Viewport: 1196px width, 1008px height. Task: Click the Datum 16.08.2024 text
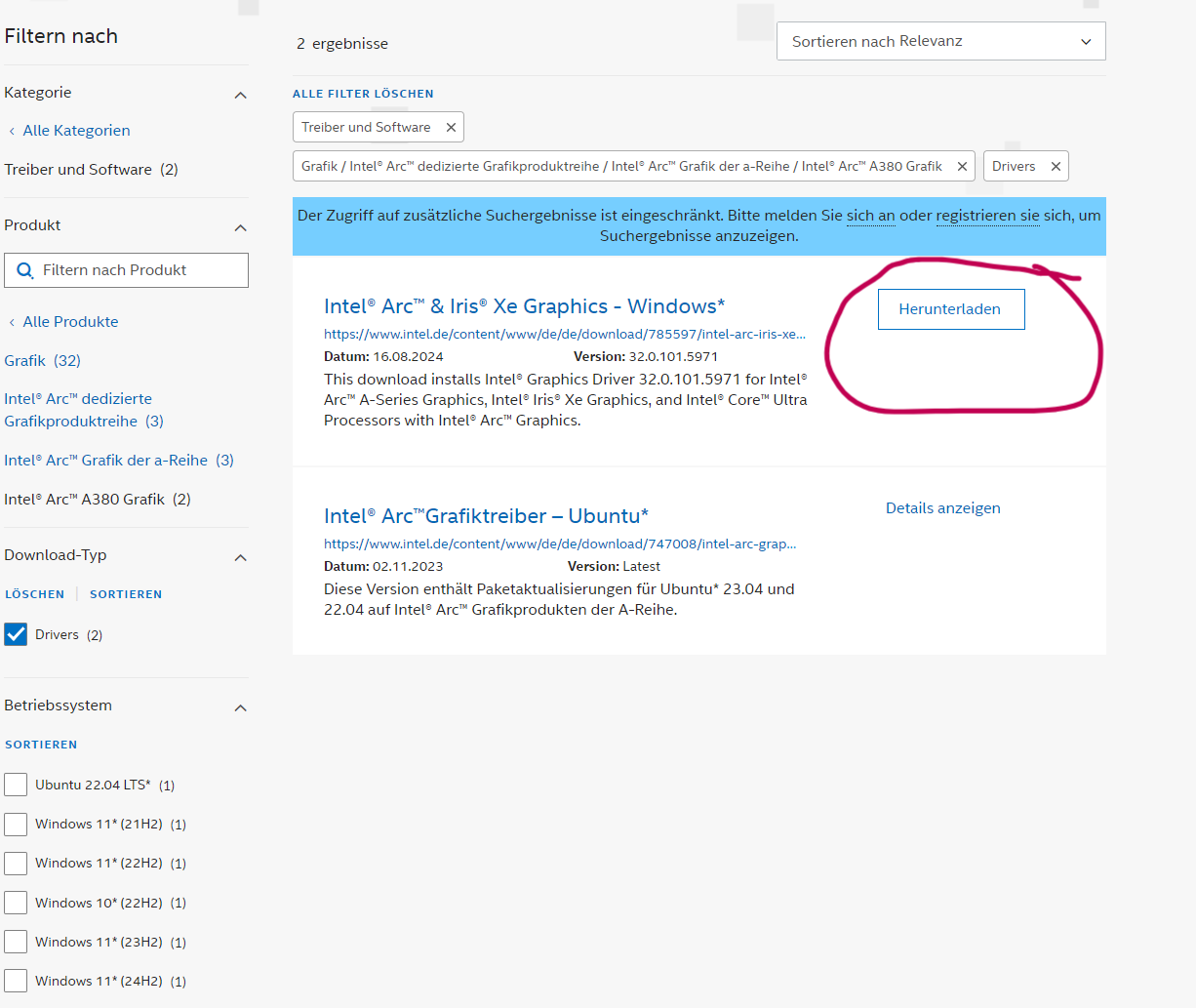click(383, 357)
